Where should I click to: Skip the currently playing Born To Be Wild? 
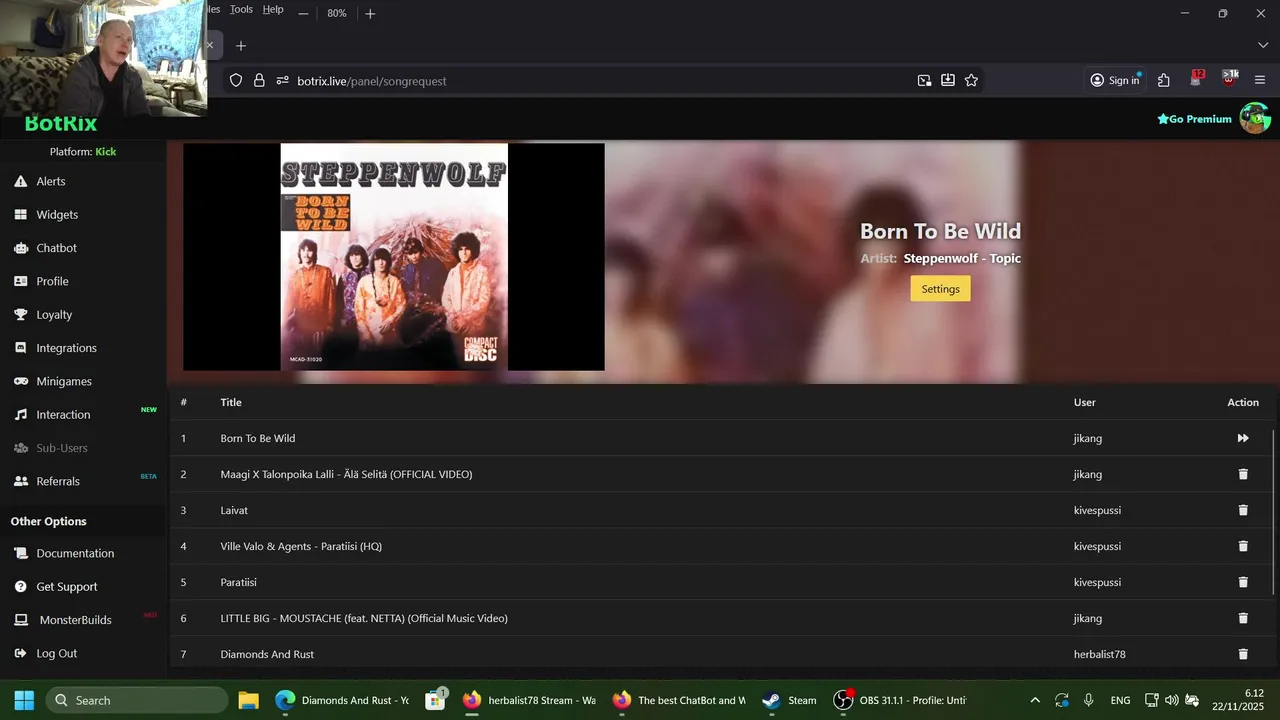point(1243,438)
